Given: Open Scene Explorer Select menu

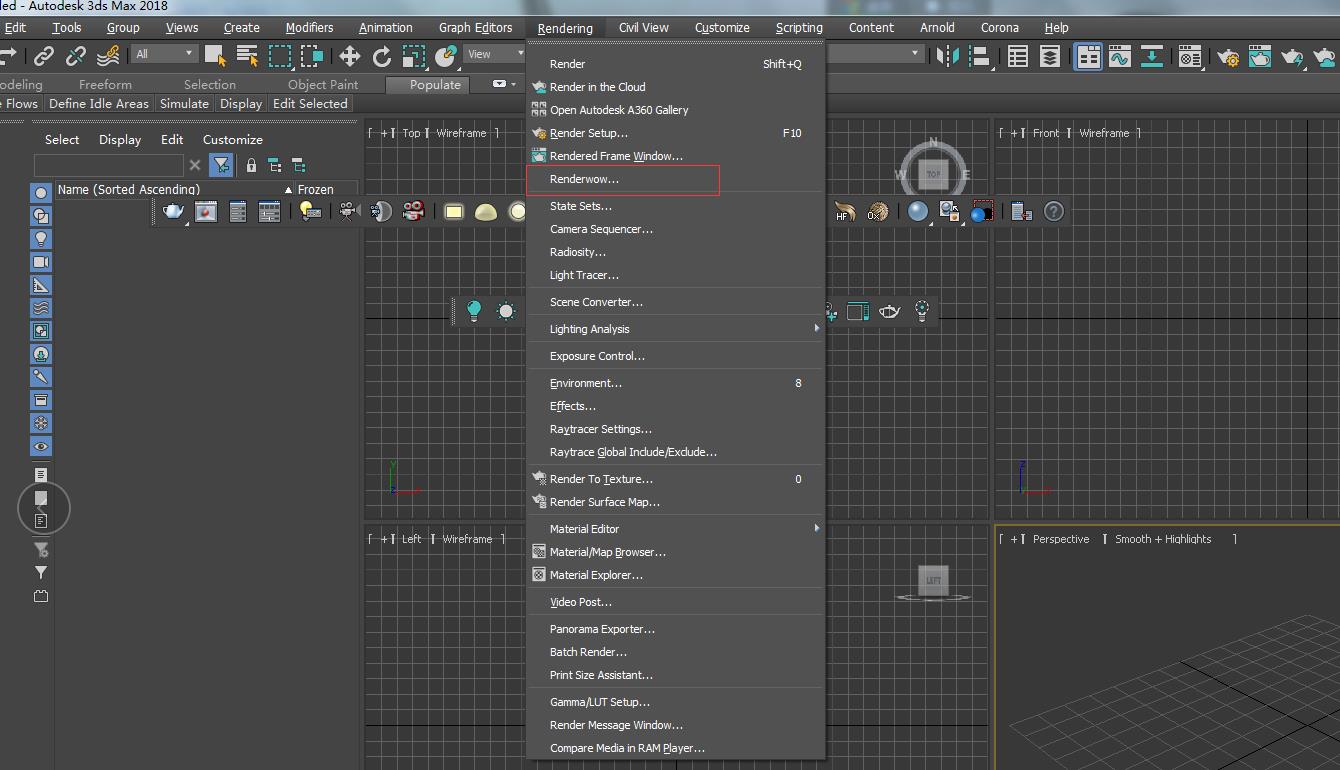Looking at the screenshot, I should [x=62, y=140].
